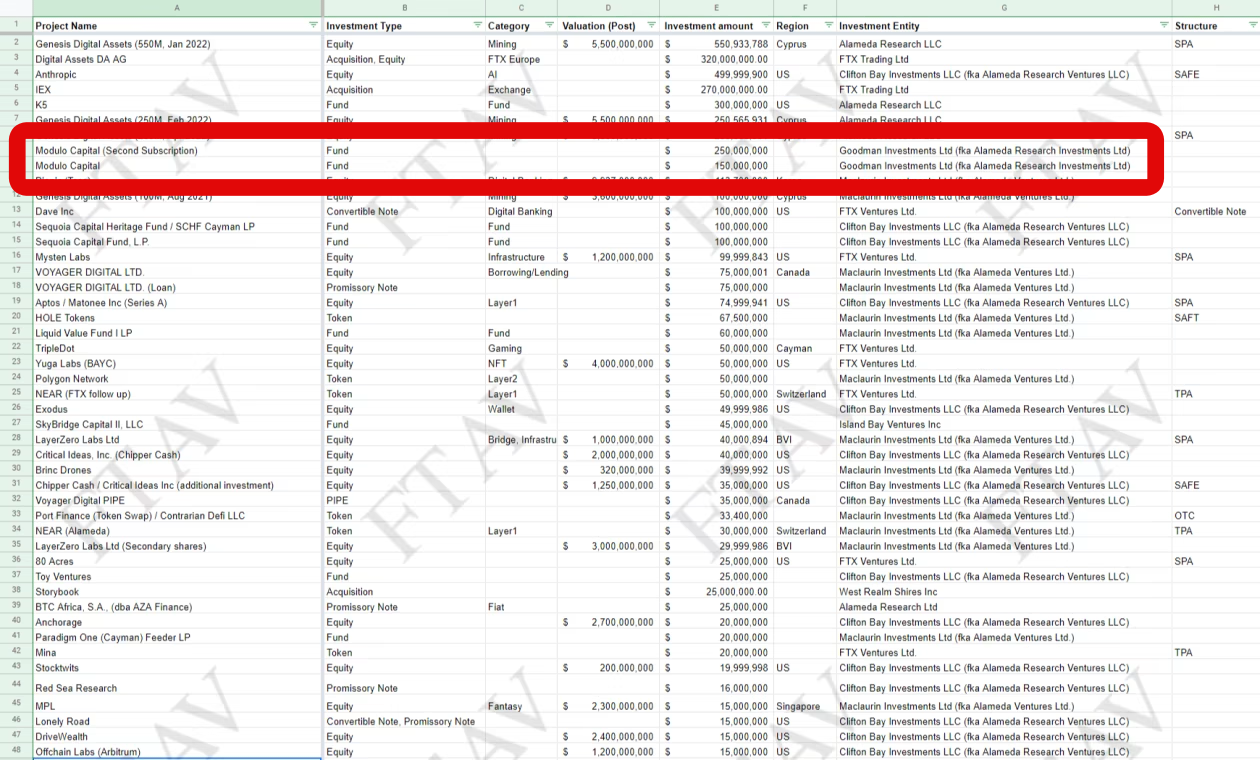Select the 'Wallet' category cell
This screenshot has width=1260, height=760.
[521, 409]
